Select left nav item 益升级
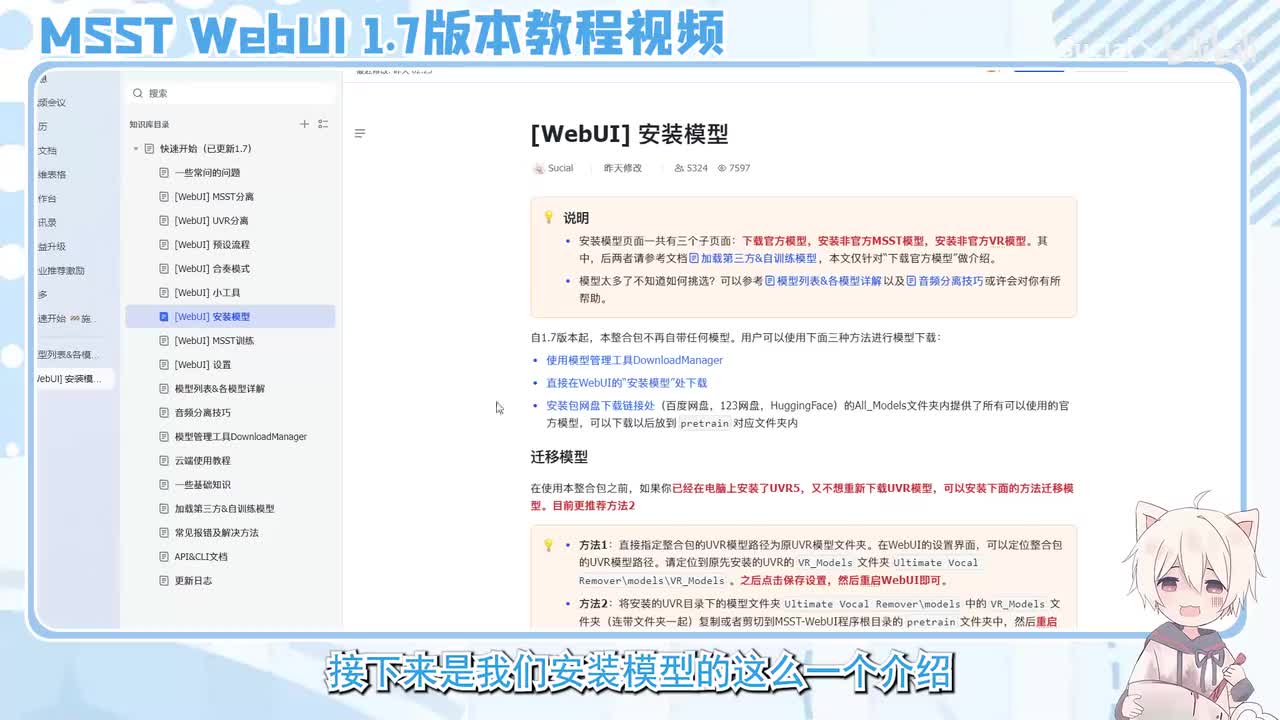This screenshot has height=720, width=1280. (52, 247)
